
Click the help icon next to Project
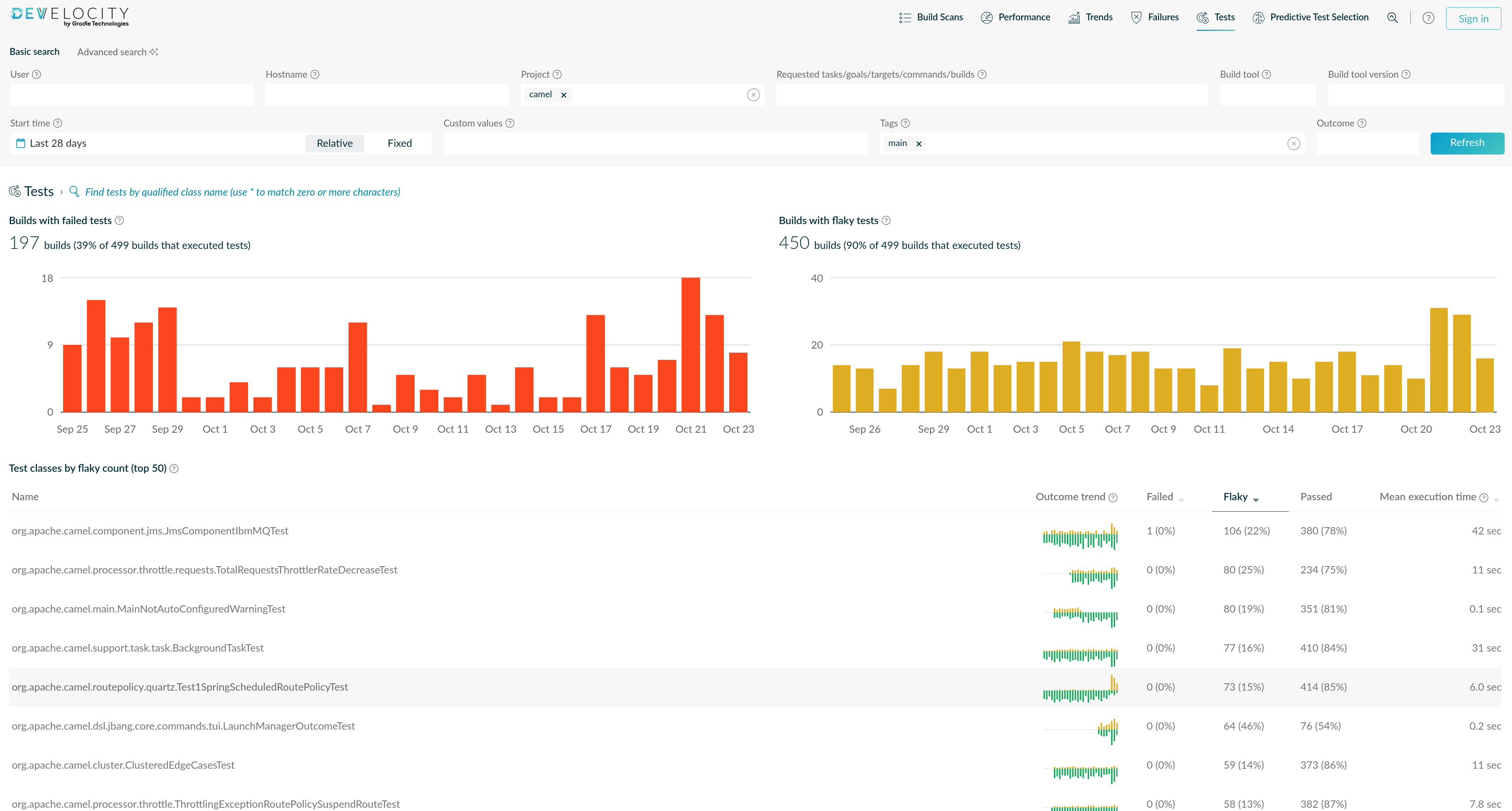(x=558, y=74)
